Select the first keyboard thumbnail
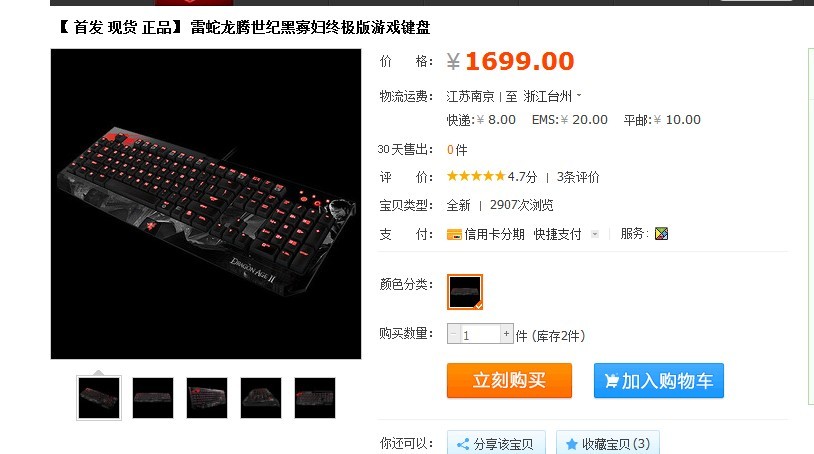 click(x=99, y=397)
